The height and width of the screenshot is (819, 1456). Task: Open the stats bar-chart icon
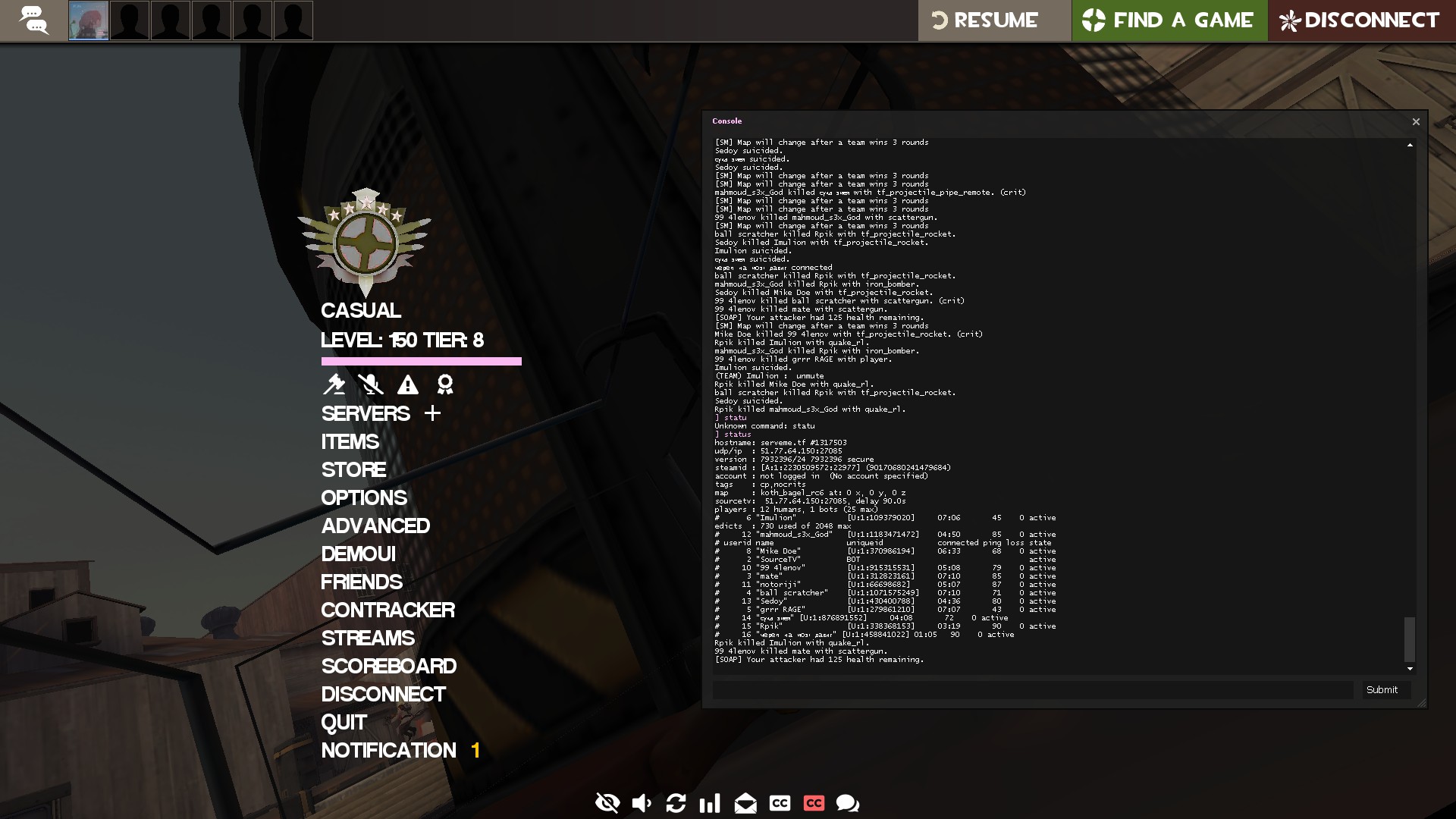click(710, 803)
